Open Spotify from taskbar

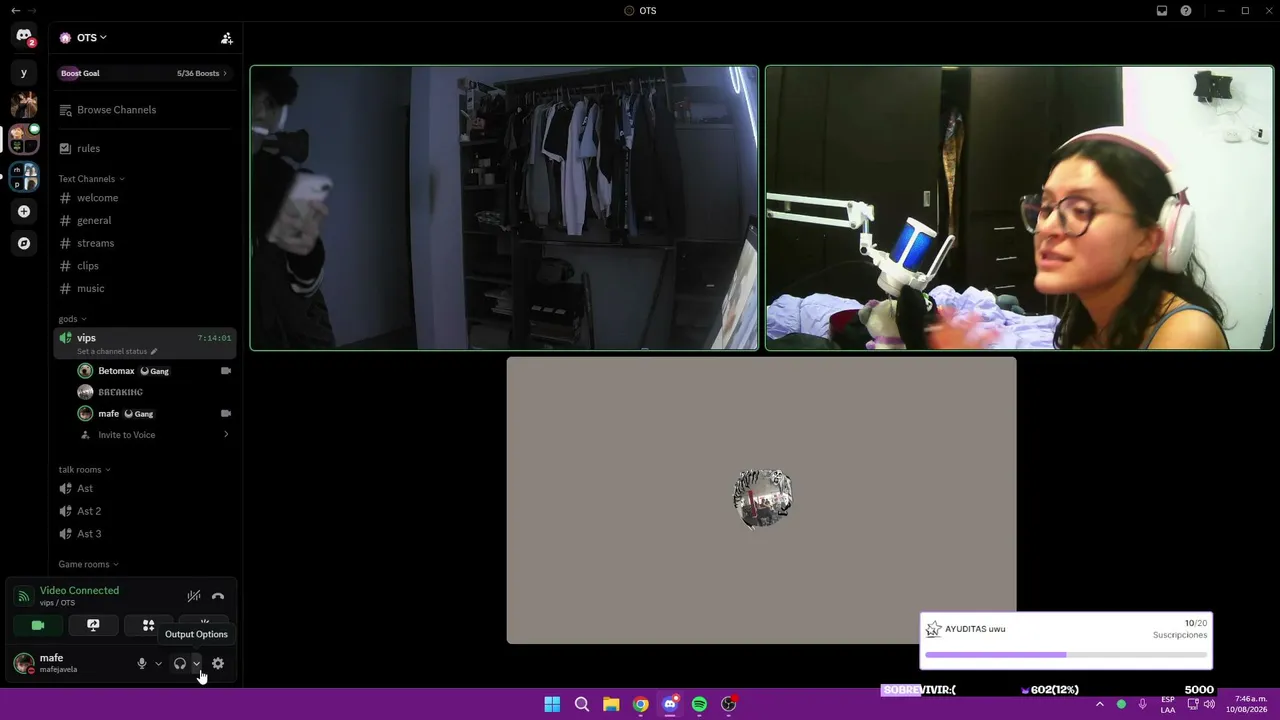click(x=699, y=704)
